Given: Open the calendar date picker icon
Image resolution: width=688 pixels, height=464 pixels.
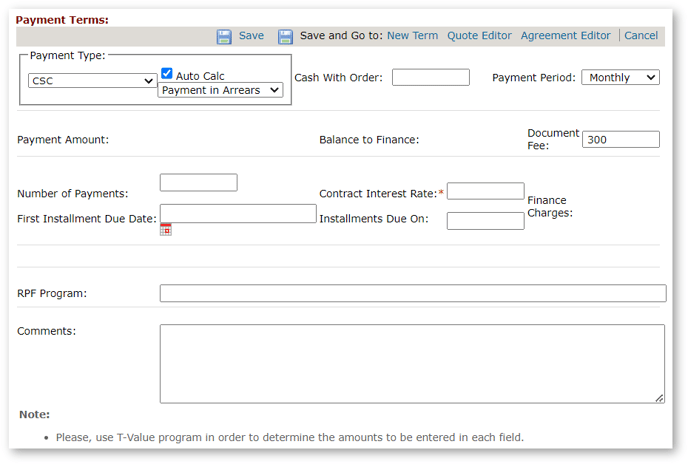Looking at the screenshot, I should coord(166,229).
